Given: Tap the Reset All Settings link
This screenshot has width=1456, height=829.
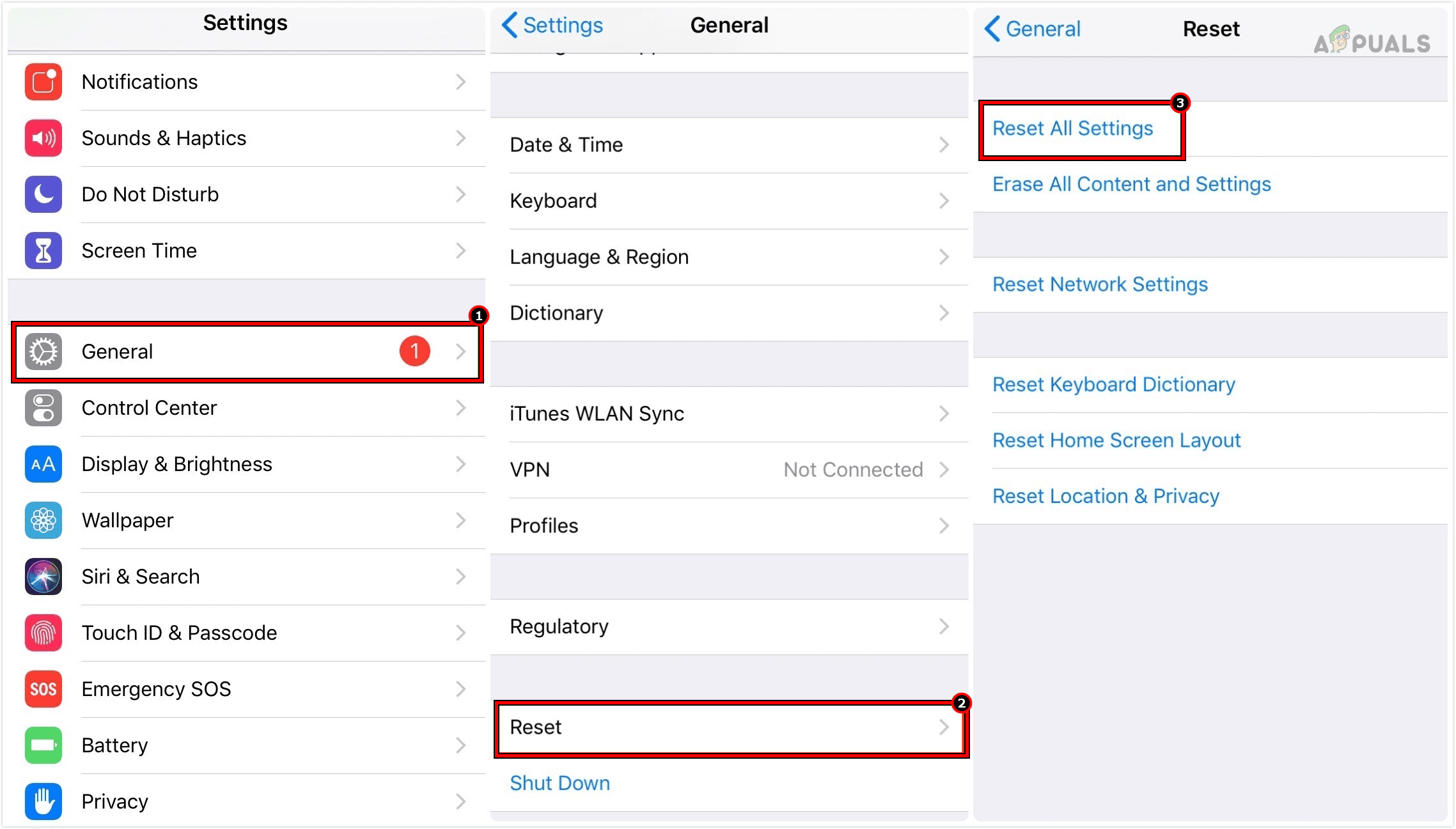Looking at the screenshot, I should [x=1072, y=128].
